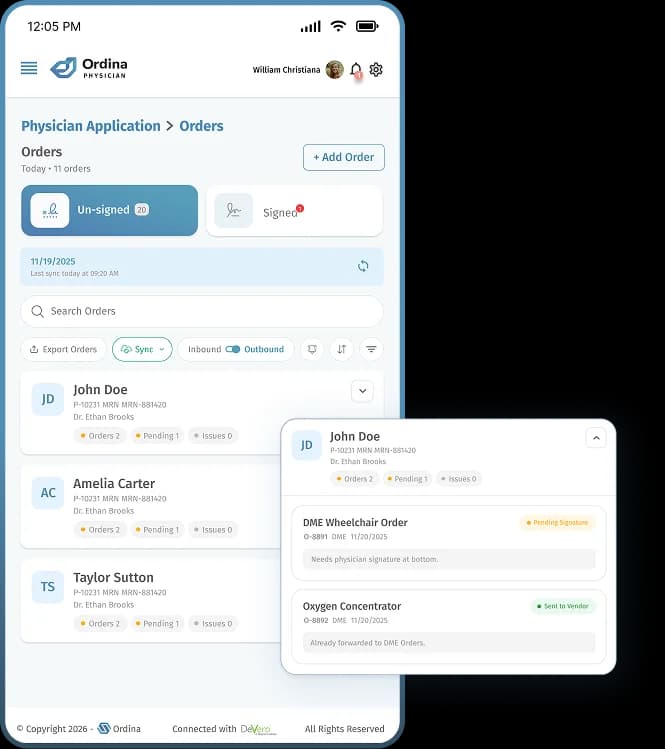Click the search magnifier icon
The width and height of the screenshot is (665, 749).
[37, 311]
